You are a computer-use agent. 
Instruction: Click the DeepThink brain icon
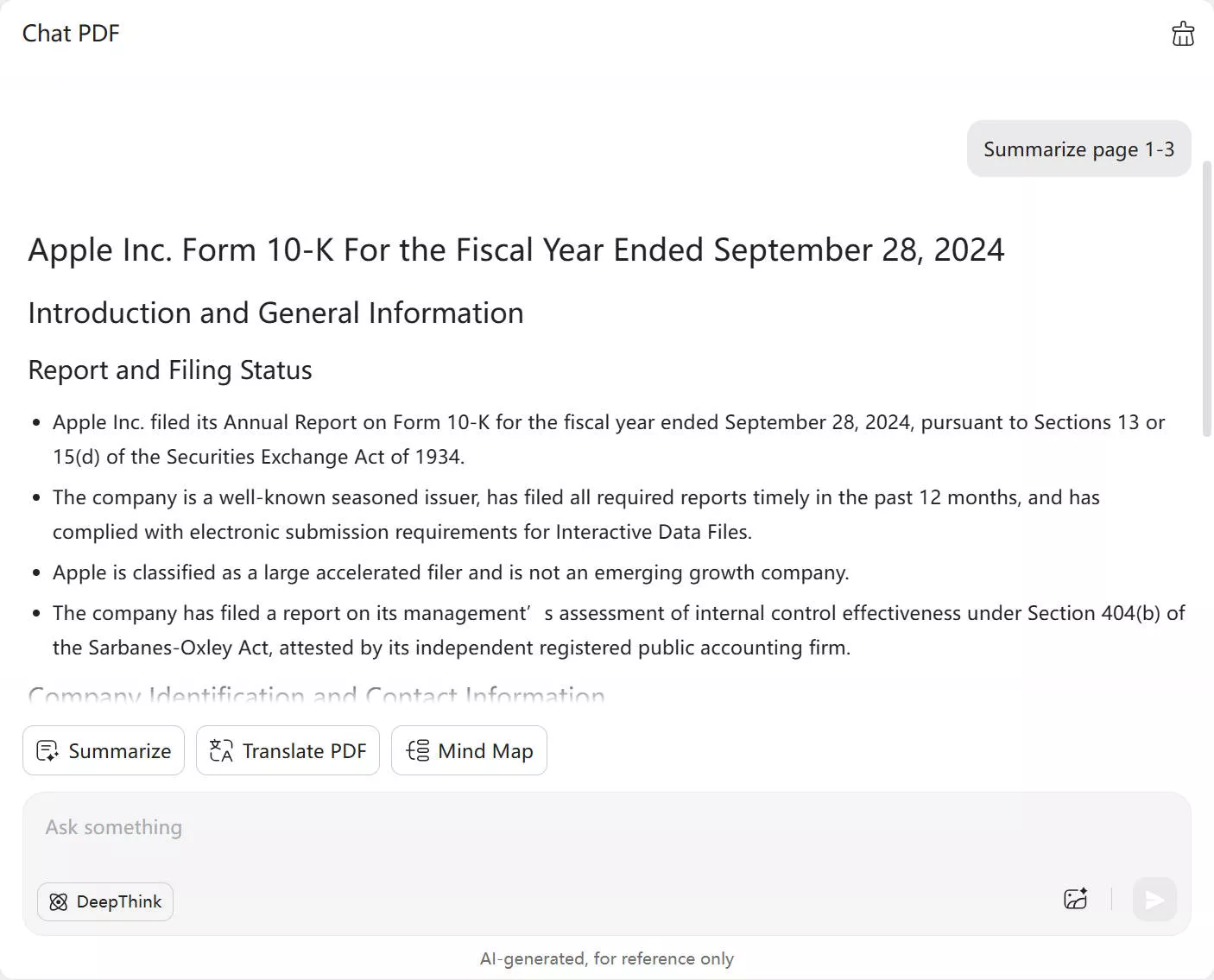pos(58,901)
